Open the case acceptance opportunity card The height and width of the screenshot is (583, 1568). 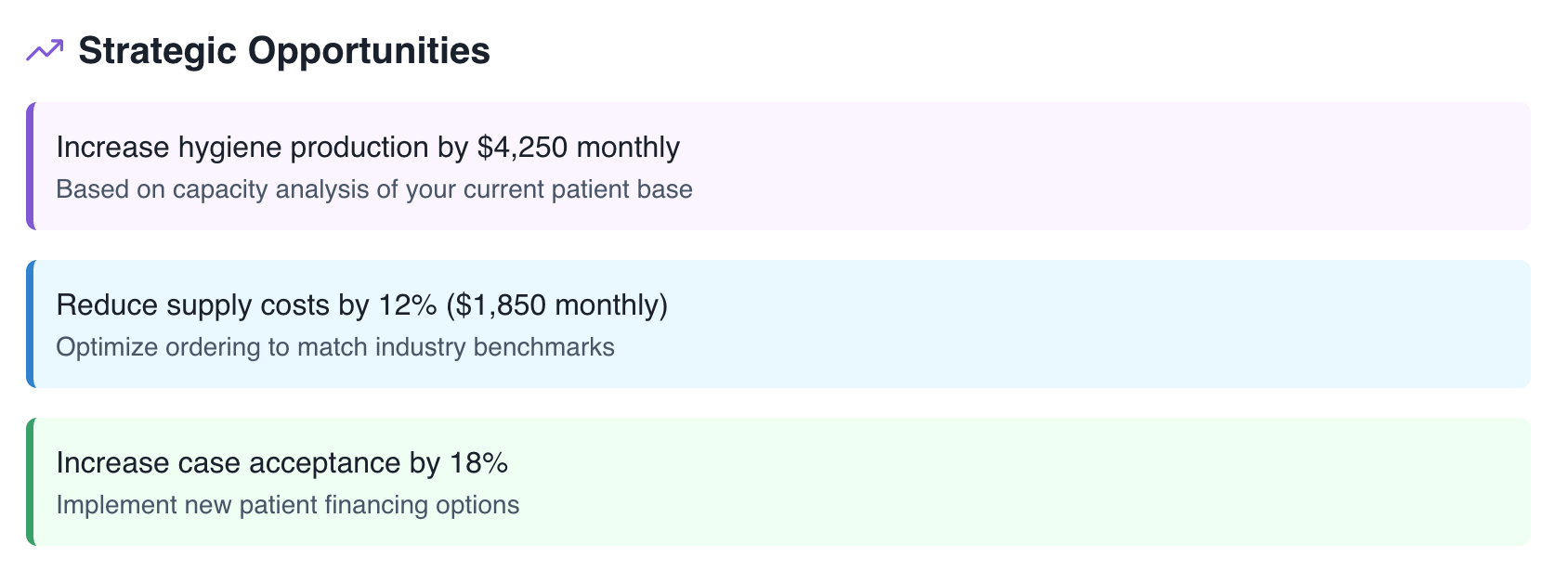pyautogui.click(x=778, y=482)
